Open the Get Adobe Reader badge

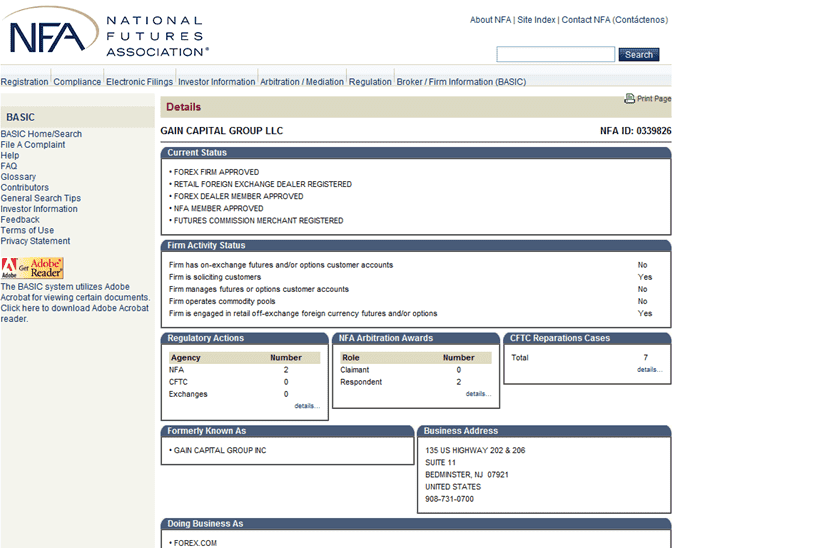pos(32,268)
